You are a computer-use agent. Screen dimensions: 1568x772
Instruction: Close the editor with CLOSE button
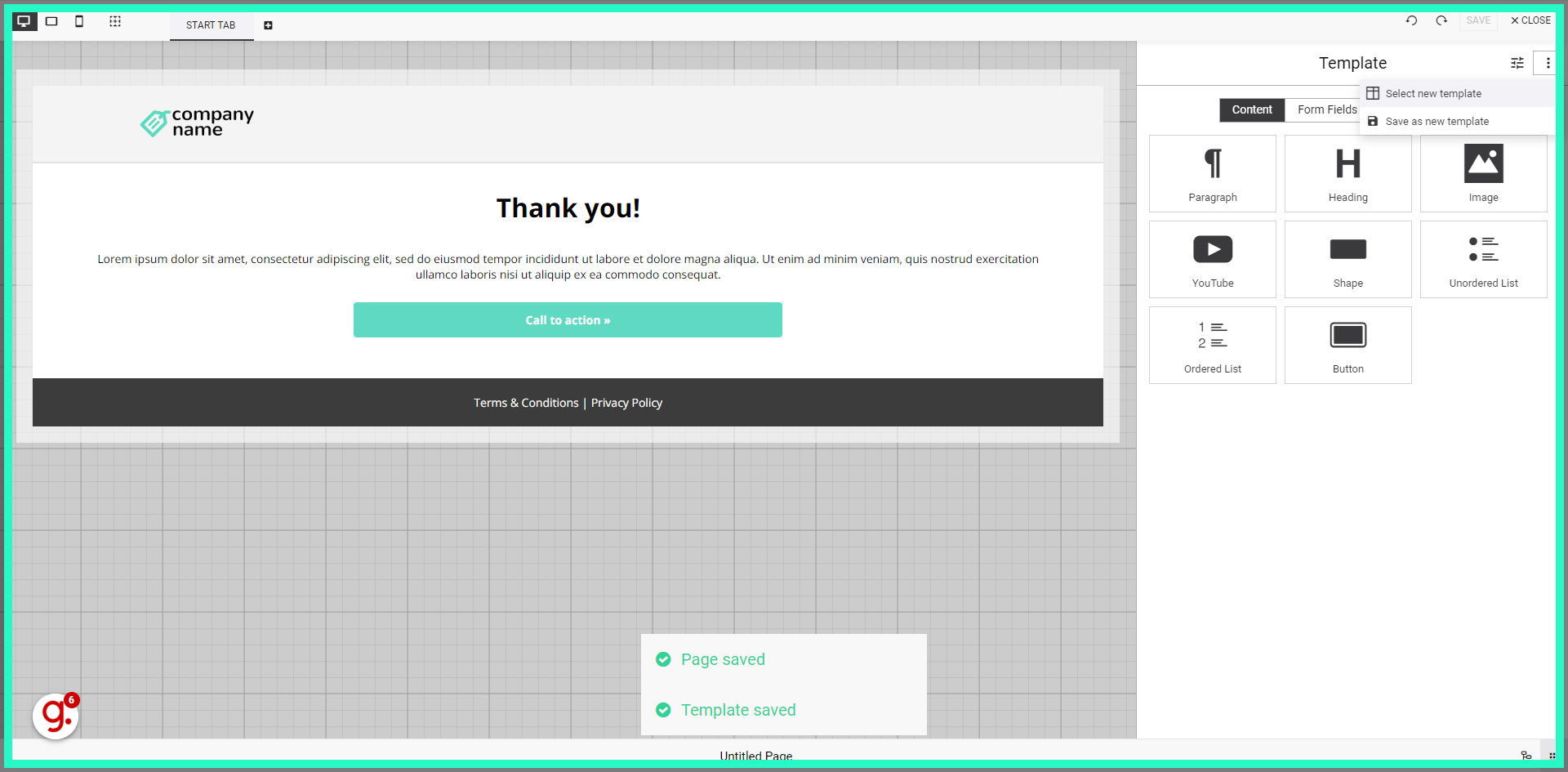pos(1530,20)
